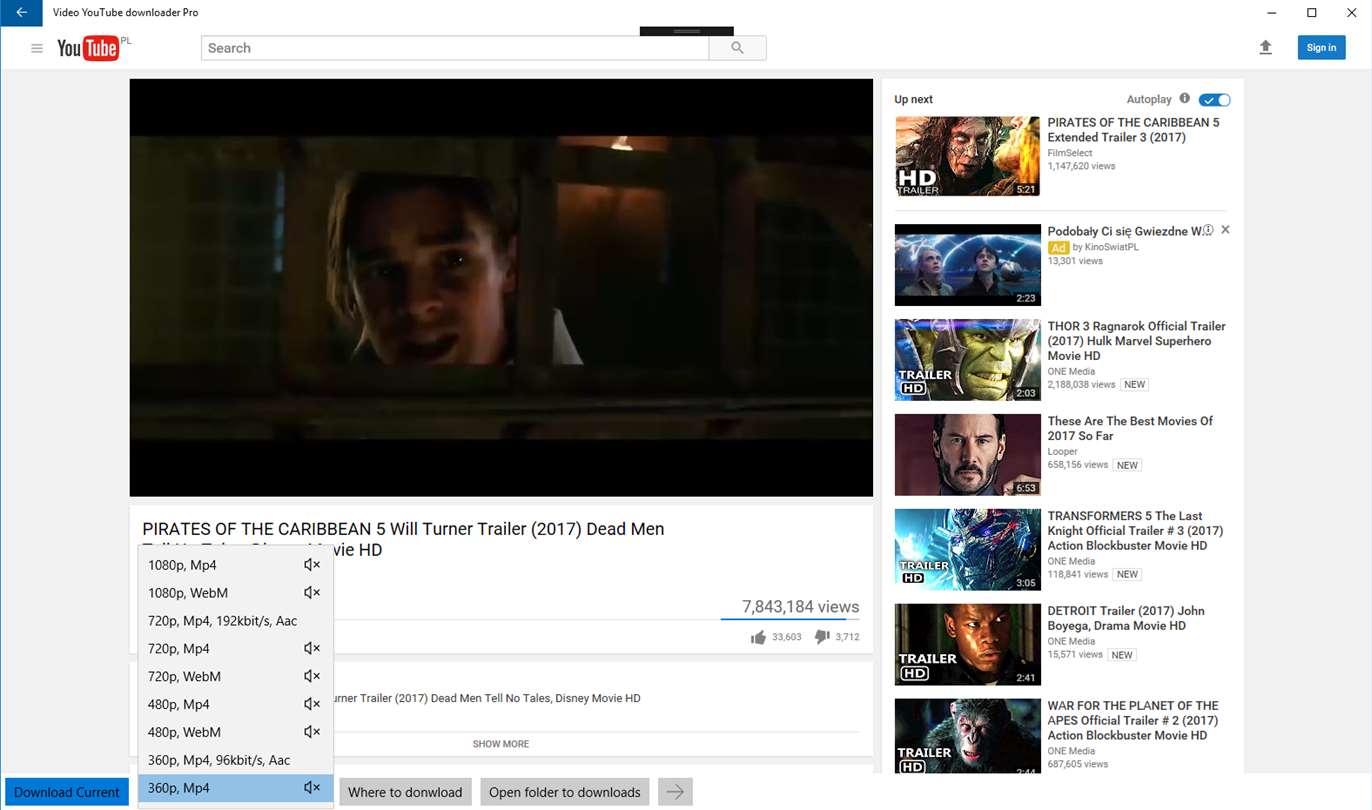1372x810 pixels.
Task: Click the 7,843,184 views text
Action: (x=800, y=606)
